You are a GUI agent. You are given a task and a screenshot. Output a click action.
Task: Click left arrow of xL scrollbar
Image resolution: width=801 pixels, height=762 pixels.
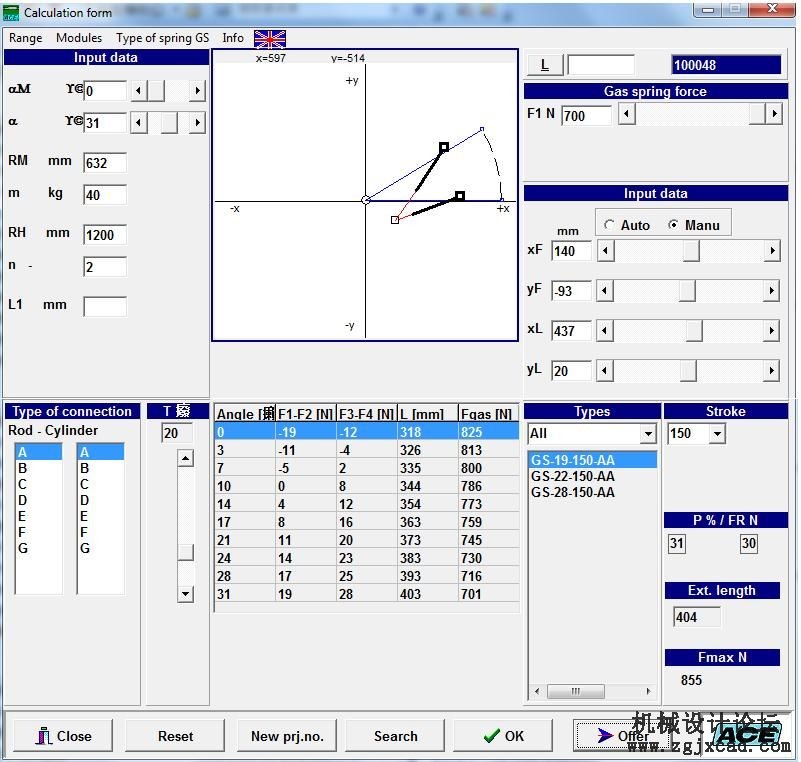[605, 331]
